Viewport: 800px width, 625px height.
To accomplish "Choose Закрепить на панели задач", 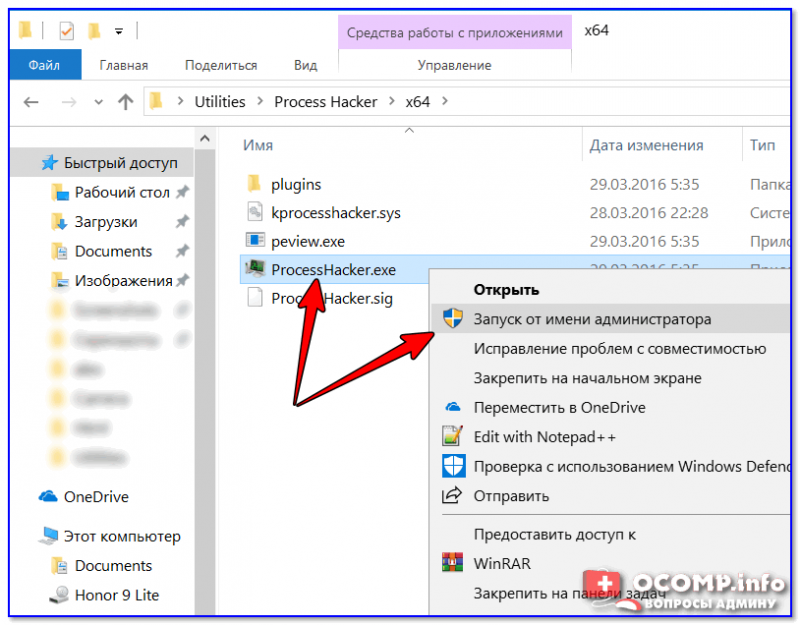I will coord(569,593).
